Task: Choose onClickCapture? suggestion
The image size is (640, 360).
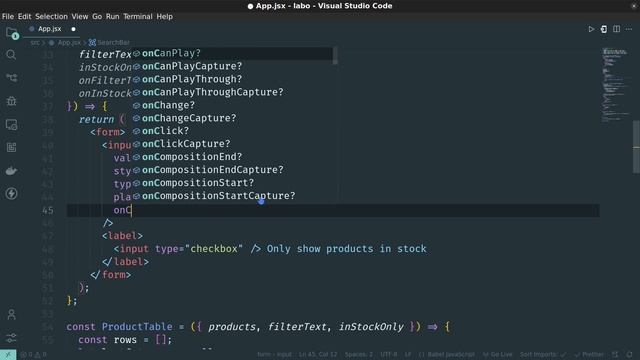Action: click(x=233, y=144)
